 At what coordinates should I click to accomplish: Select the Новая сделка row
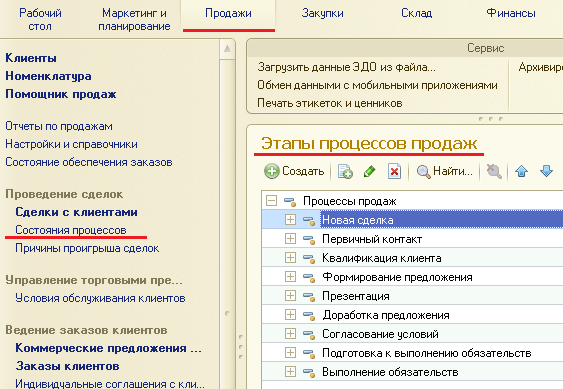click(412, 219)
